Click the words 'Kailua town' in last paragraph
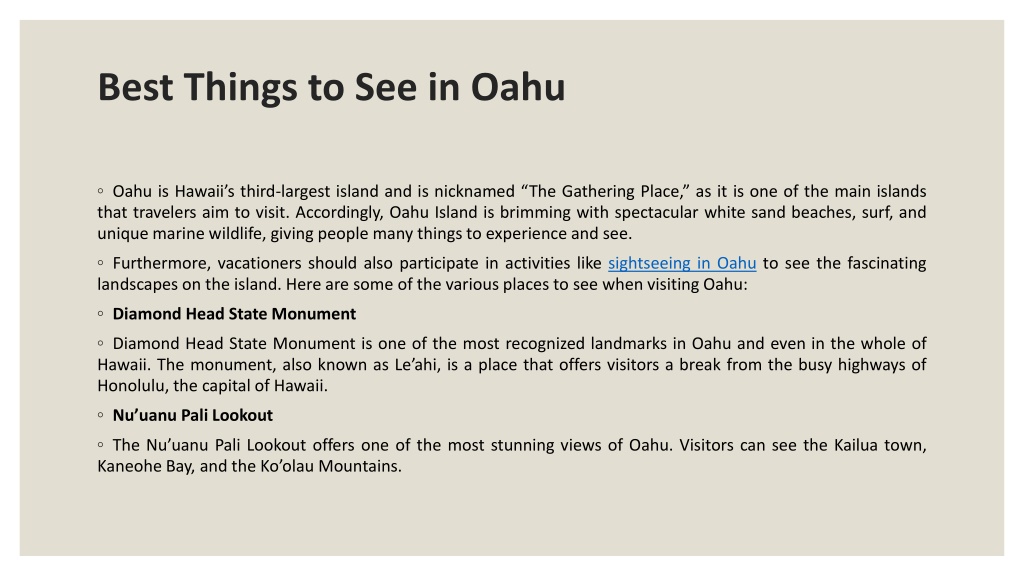This screenshot has height=576, width=1024. tap(880, 445)
